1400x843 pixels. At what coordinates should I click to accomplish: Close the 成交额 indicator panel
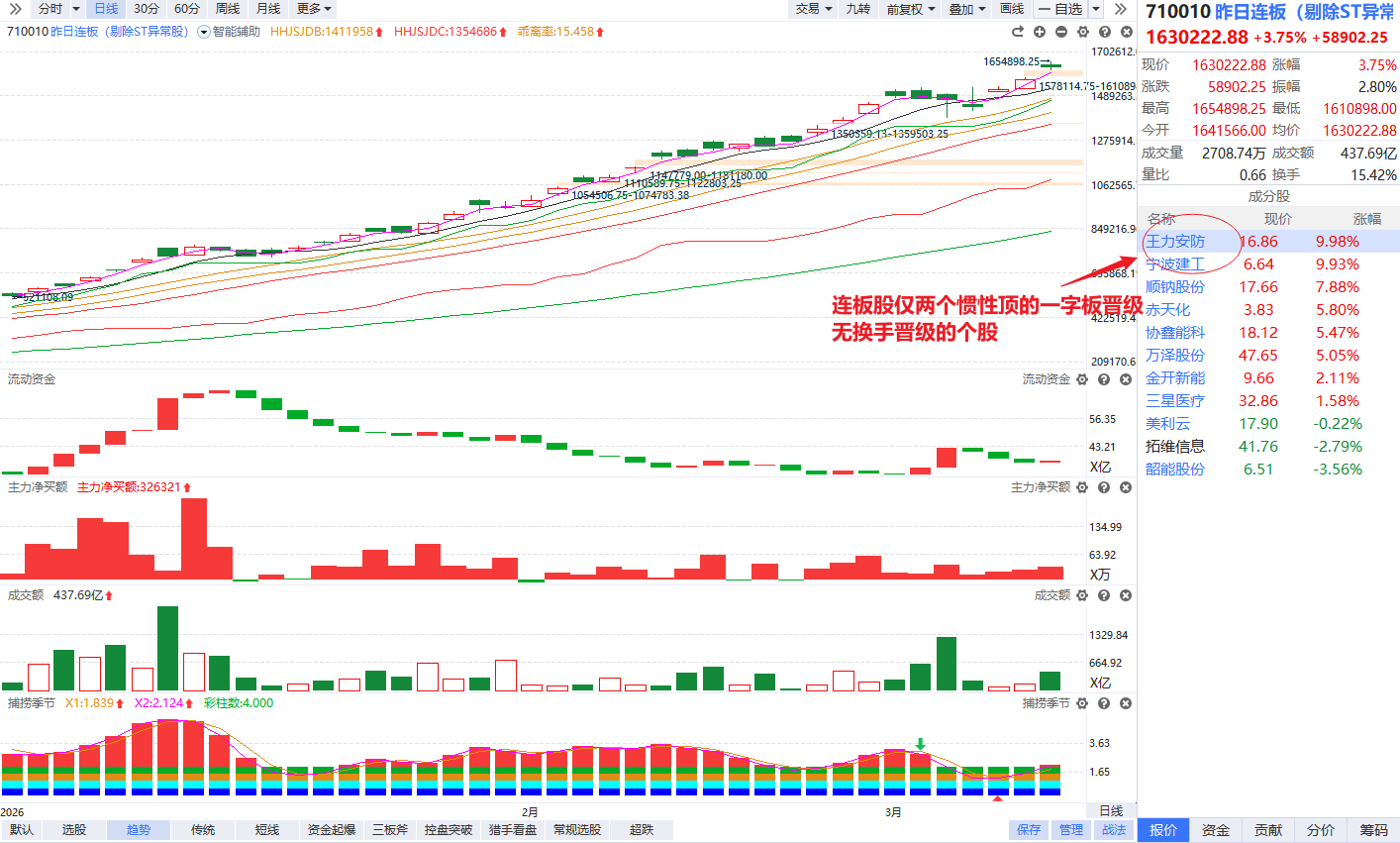click(x=1126, y=595)
